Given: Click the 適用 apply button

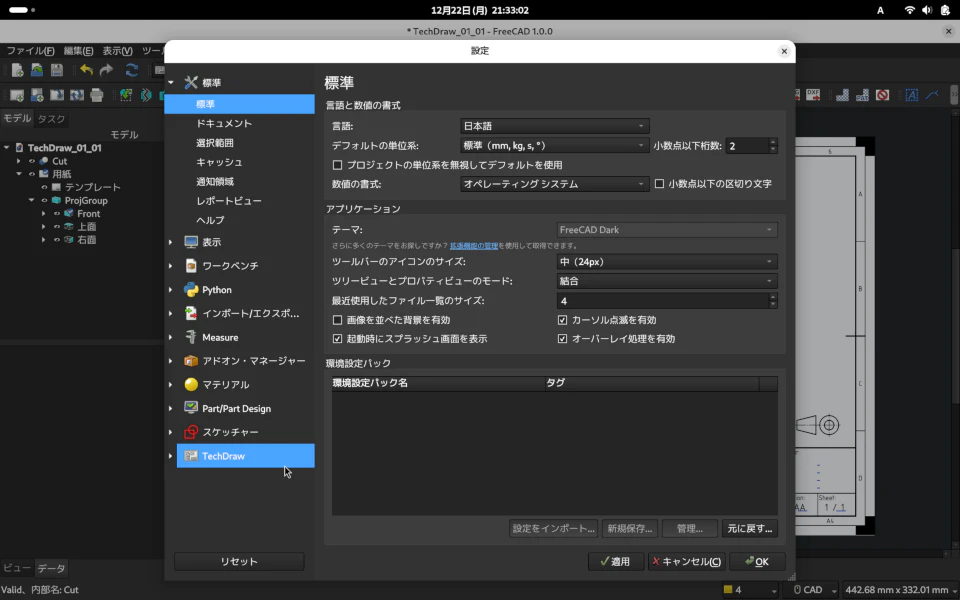Looking at the screenshot, I should pyautogui.click(x=616, y=561).
